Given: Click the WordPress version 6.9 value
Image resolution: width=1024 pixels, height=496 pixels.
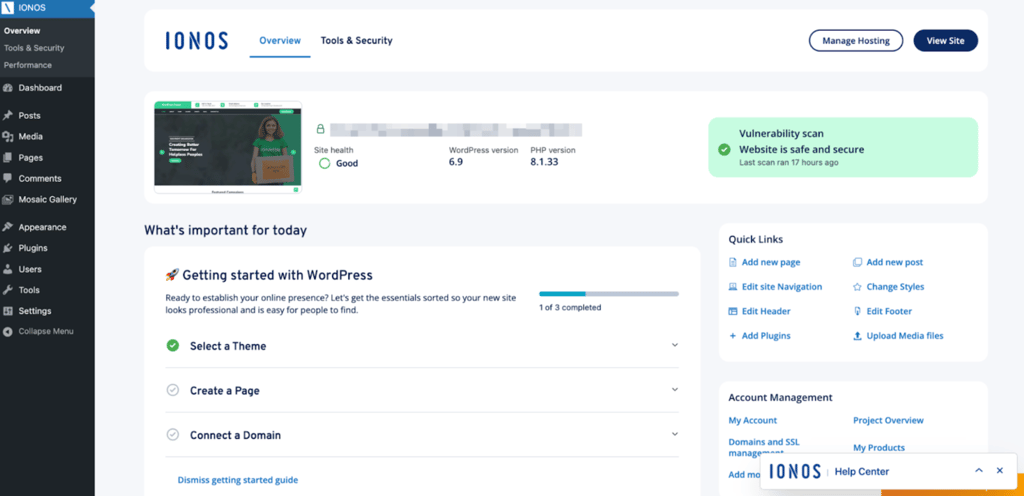Looking at the screenshot, I should (456, 163).
